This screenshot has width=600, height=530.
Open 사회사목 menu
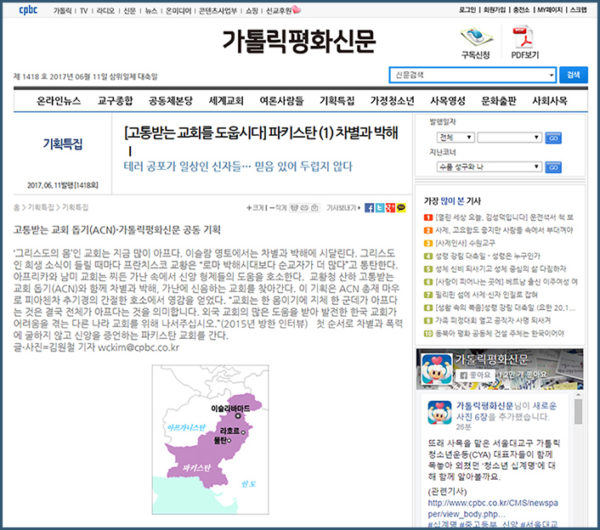[549, 101]
